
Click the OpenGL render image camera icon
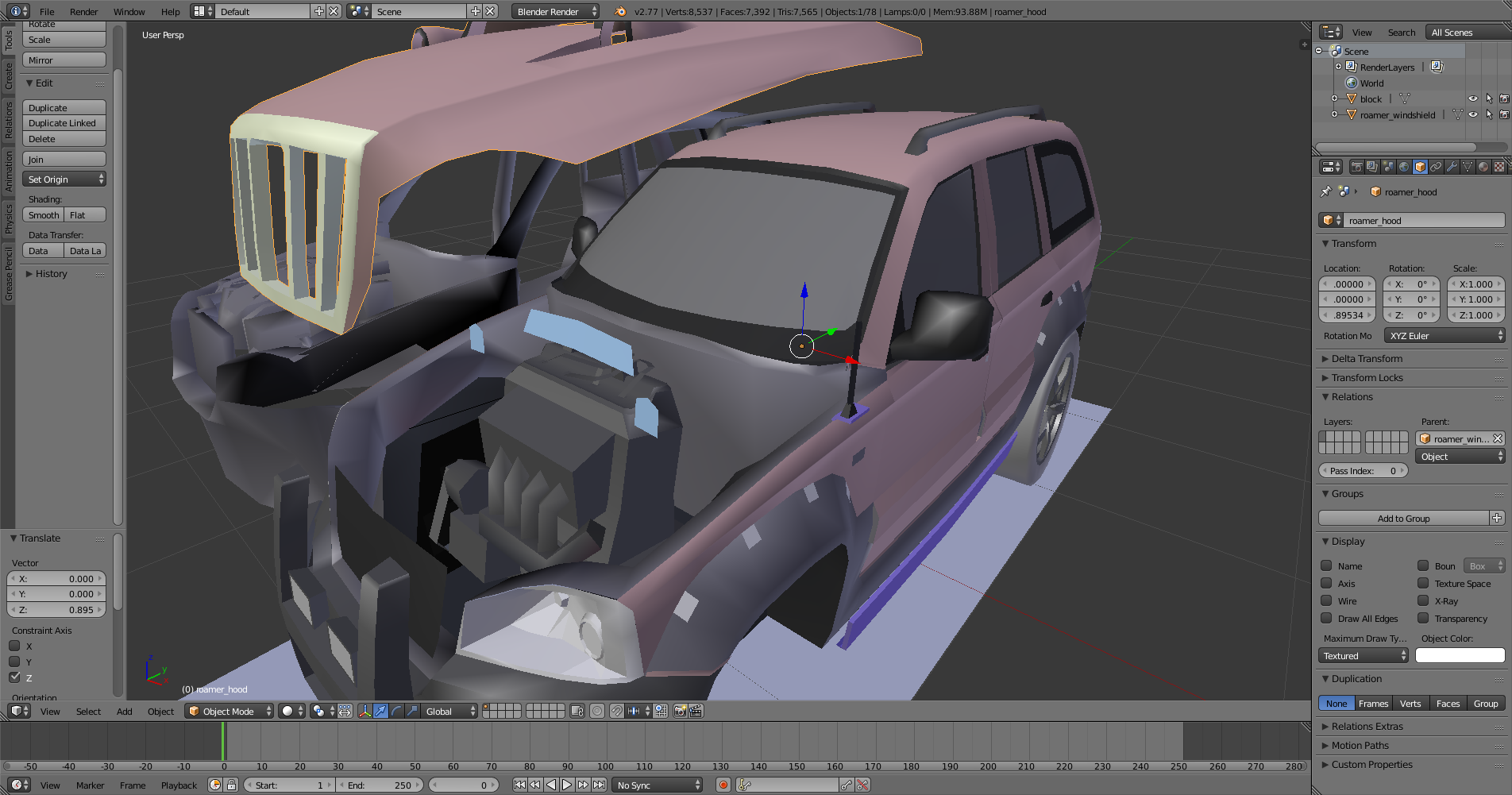[x=681, y=711]
